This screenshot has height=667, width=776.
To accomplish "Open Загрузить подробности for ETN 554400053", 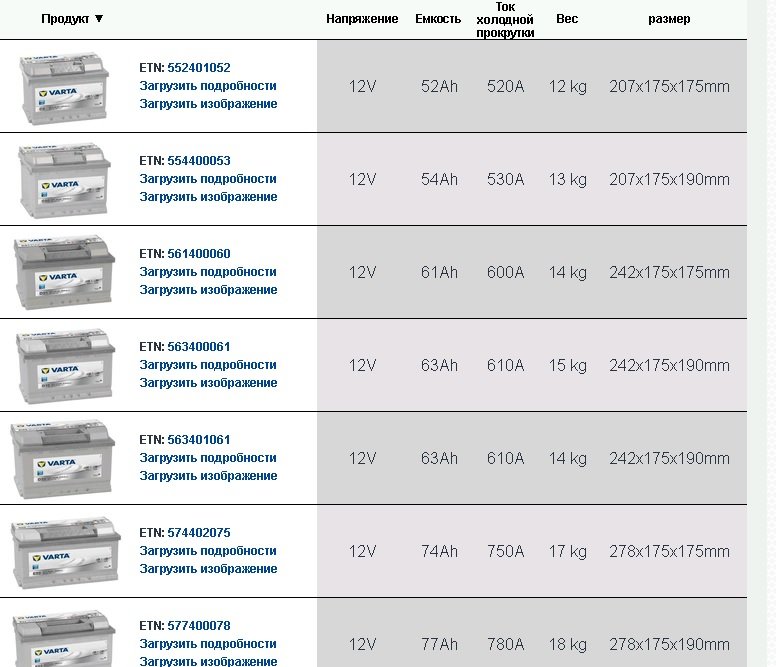I will (208, 179).
